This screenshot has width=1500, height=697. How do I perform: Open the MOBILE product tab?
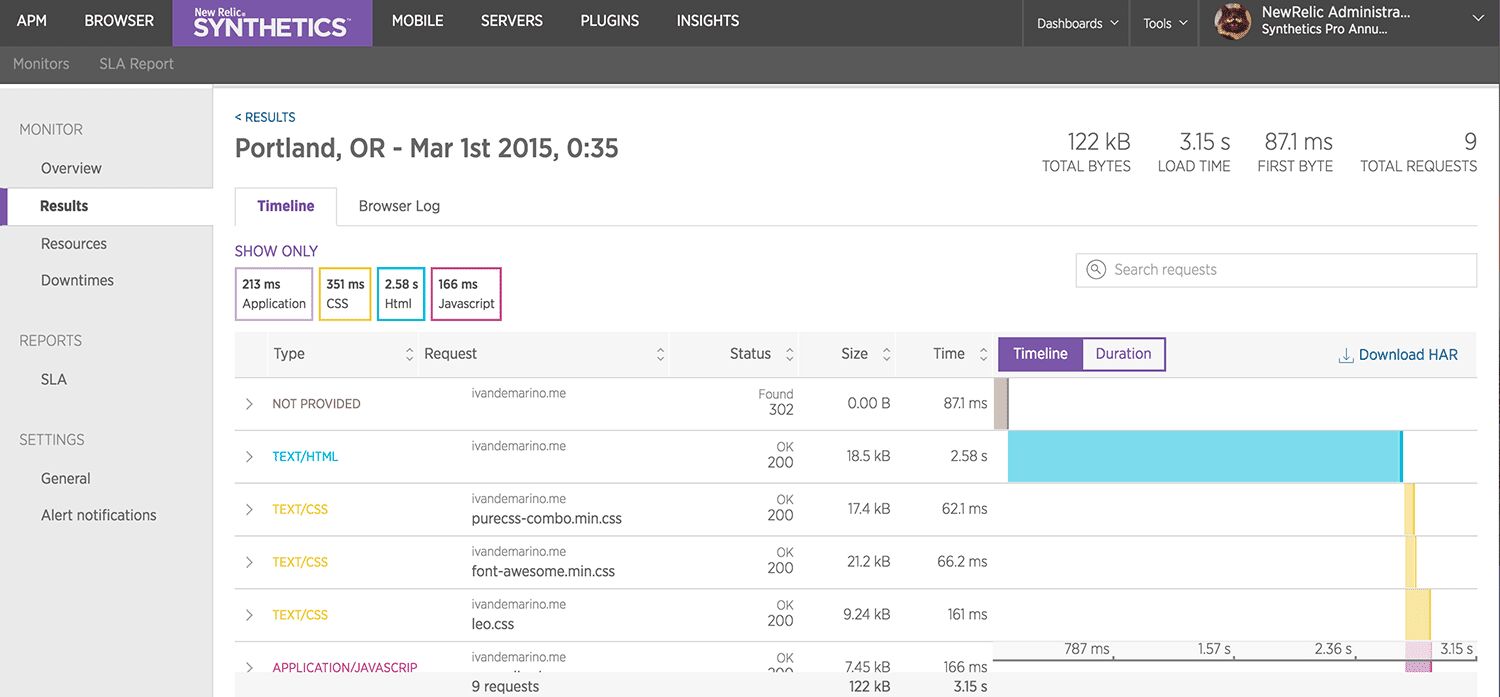(417, 21)
